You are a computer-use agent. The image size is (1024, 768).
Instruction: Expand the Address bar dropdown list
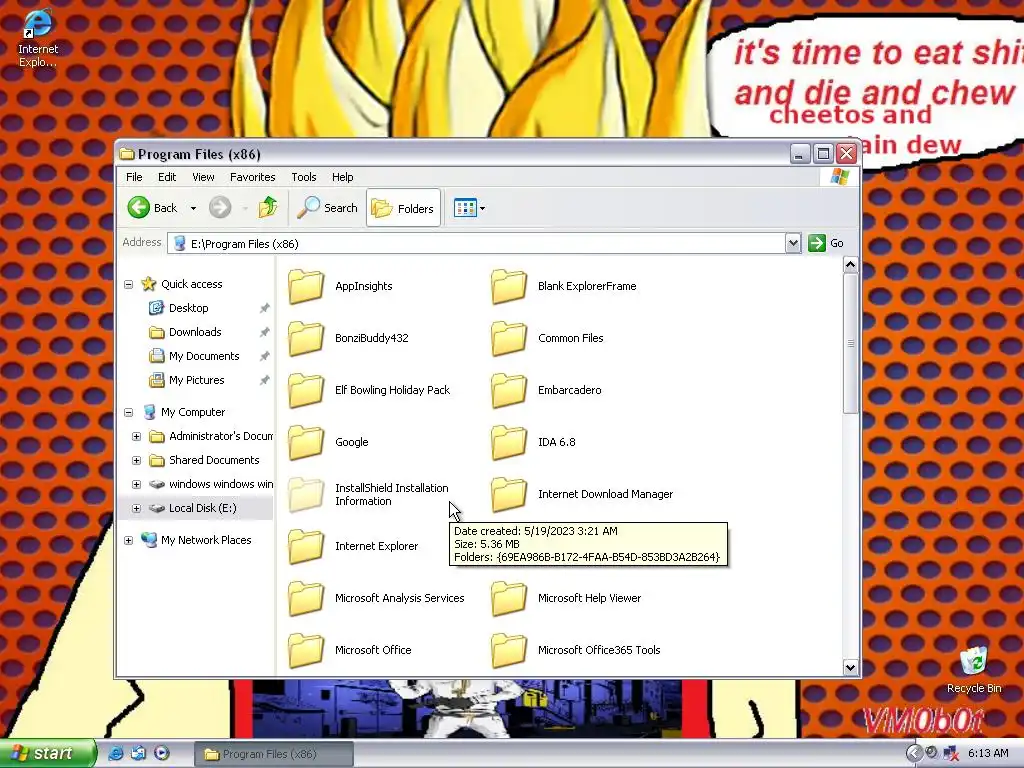pos(793,244)
